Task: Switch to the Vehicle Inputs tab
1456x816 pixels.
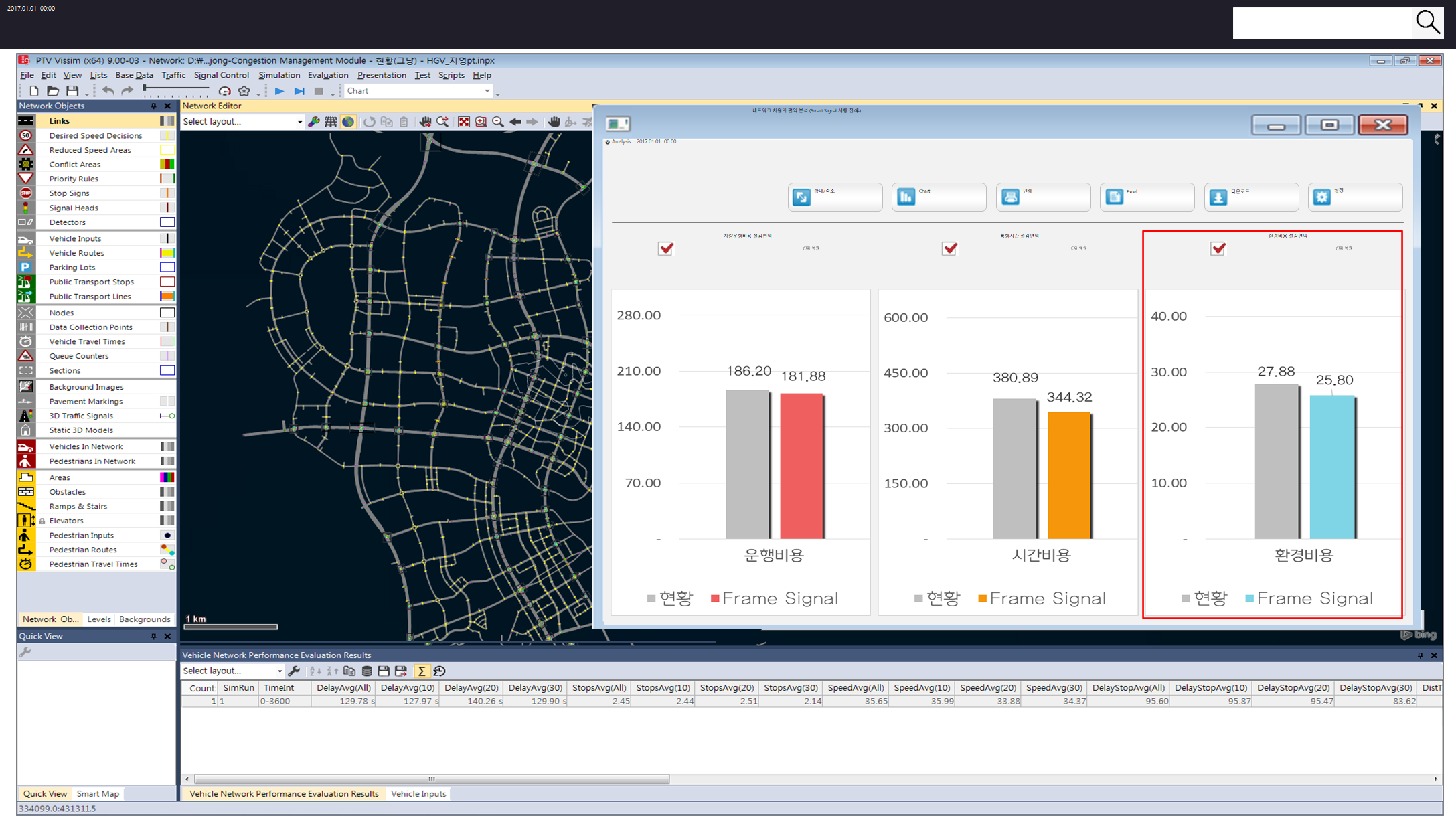Action: 418,793
